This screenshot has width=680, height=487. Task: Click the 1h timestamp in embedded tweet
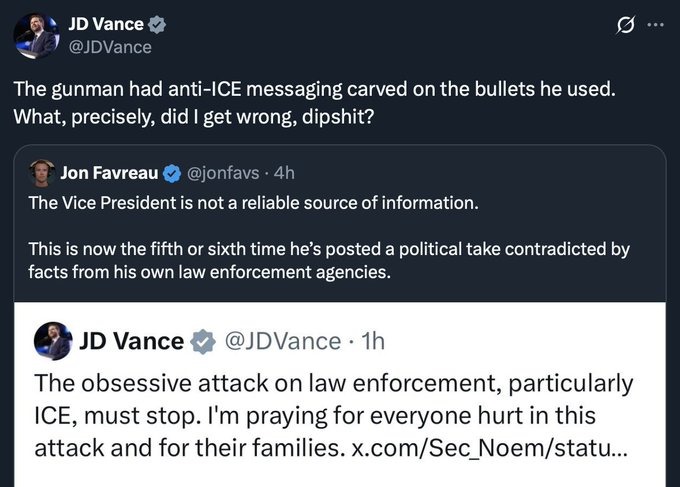[371, 341]
